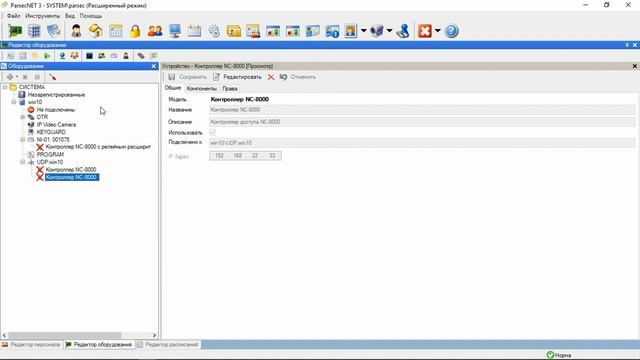The height and width of the screenshot is (360, 640).
Task: Click the portrait photo toolbar icon
Action: click(x=351, y=31)
